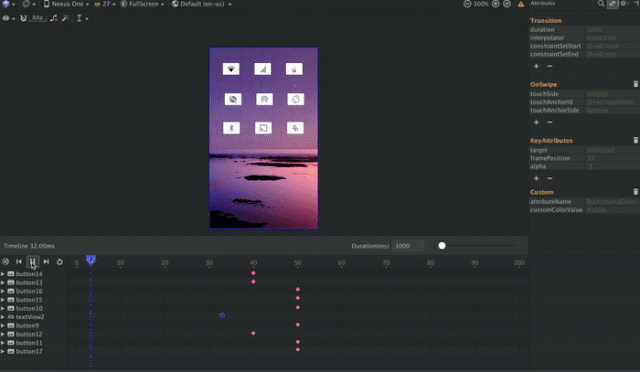This screenshot has height=372, width=640.
Task: Jump to end of timeline
Action: pos(46,262)
